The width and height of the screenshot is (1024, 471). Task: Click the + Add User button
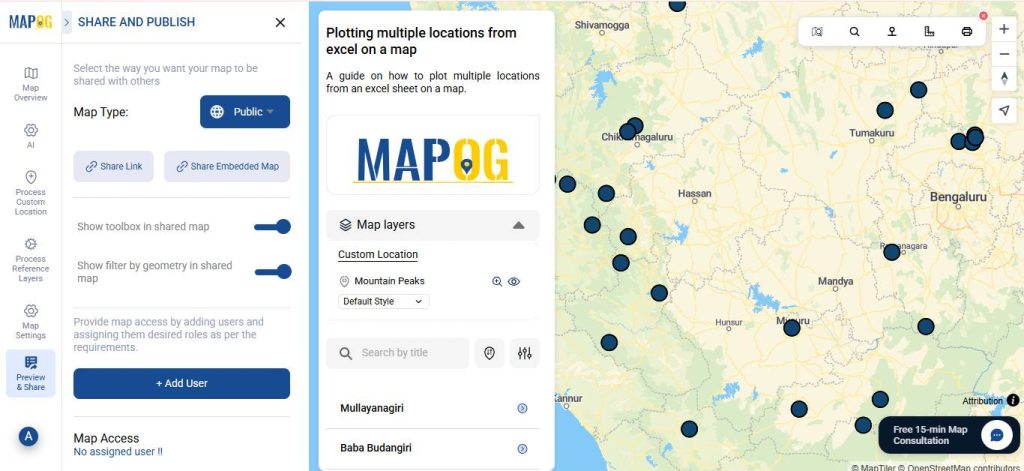(x=182, y=383)
